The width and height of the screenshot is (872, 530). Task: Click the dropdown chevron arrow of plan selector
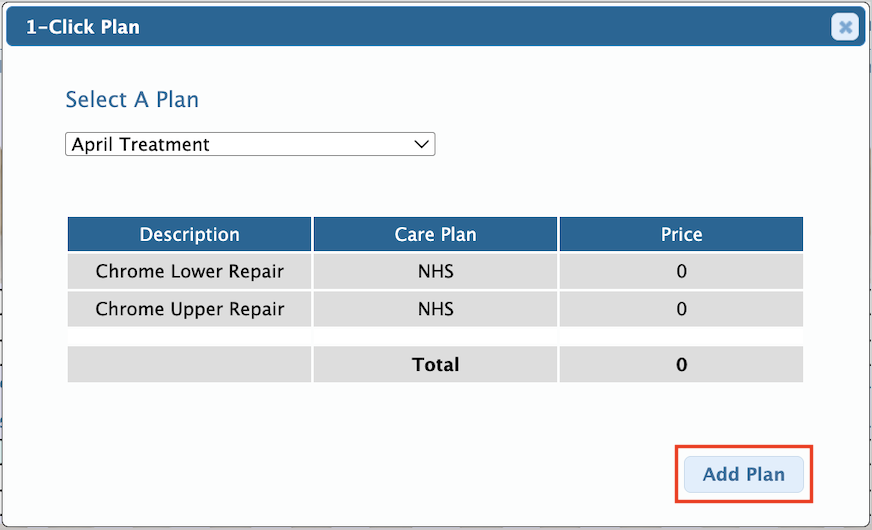[x=421, y=144]
